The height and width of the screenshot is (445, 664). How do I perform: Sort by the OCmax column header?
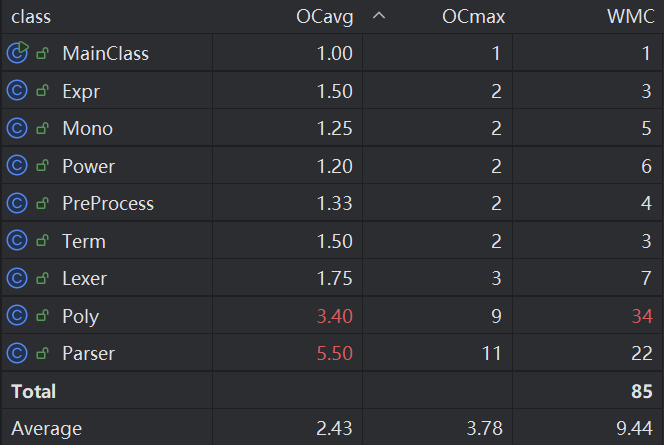pyautogui.click(x=471, y=17)
